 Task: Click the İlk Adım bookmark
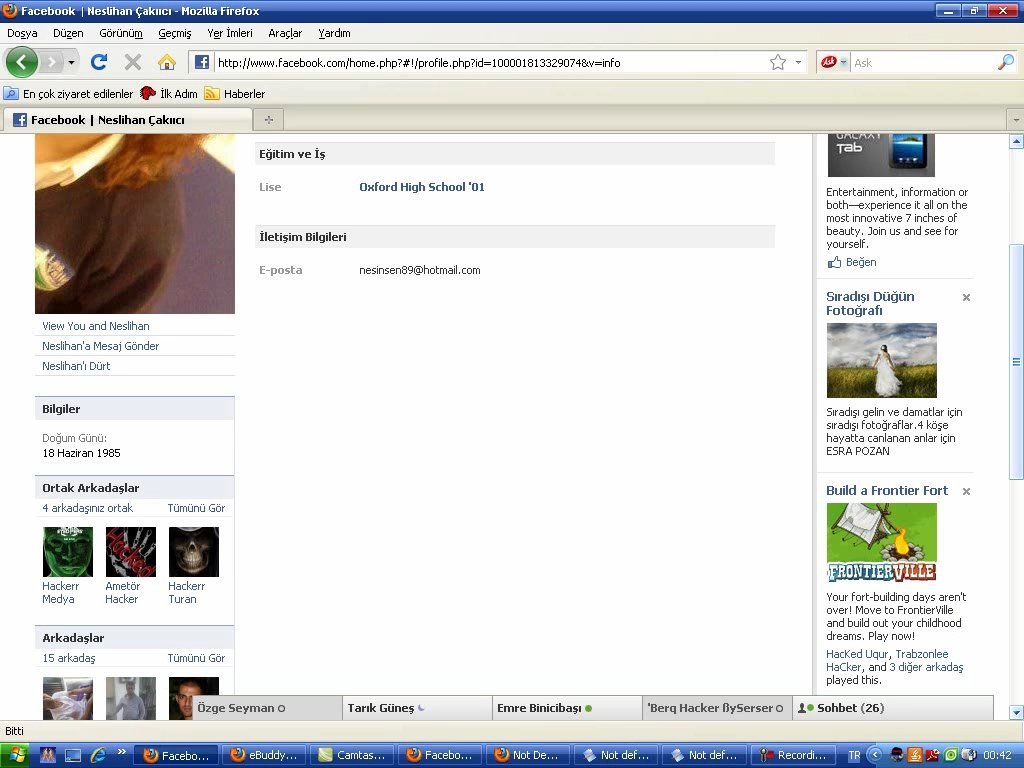[x=169, y=94]
